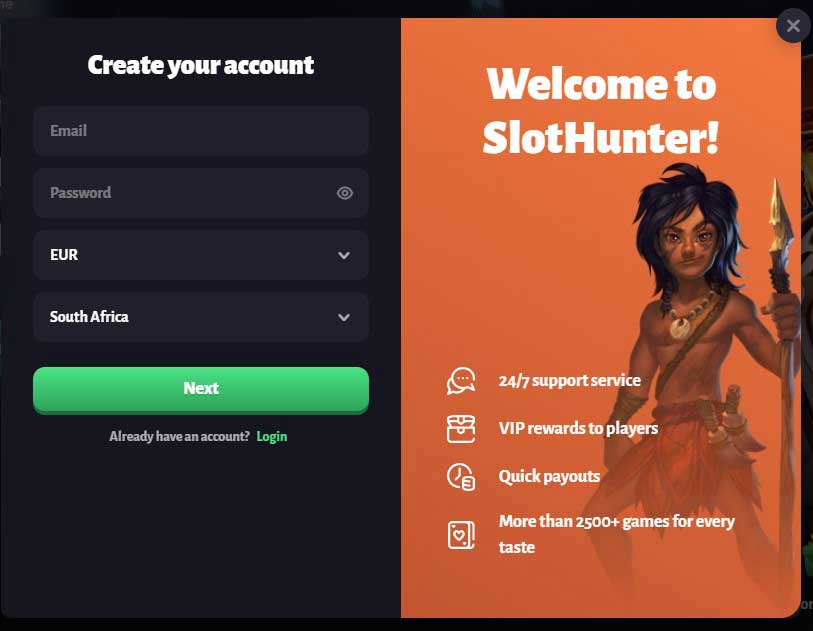Click the VIP rewards treasure chest icon
Screen dimensions: 813x631
click(x=461, y=429)
